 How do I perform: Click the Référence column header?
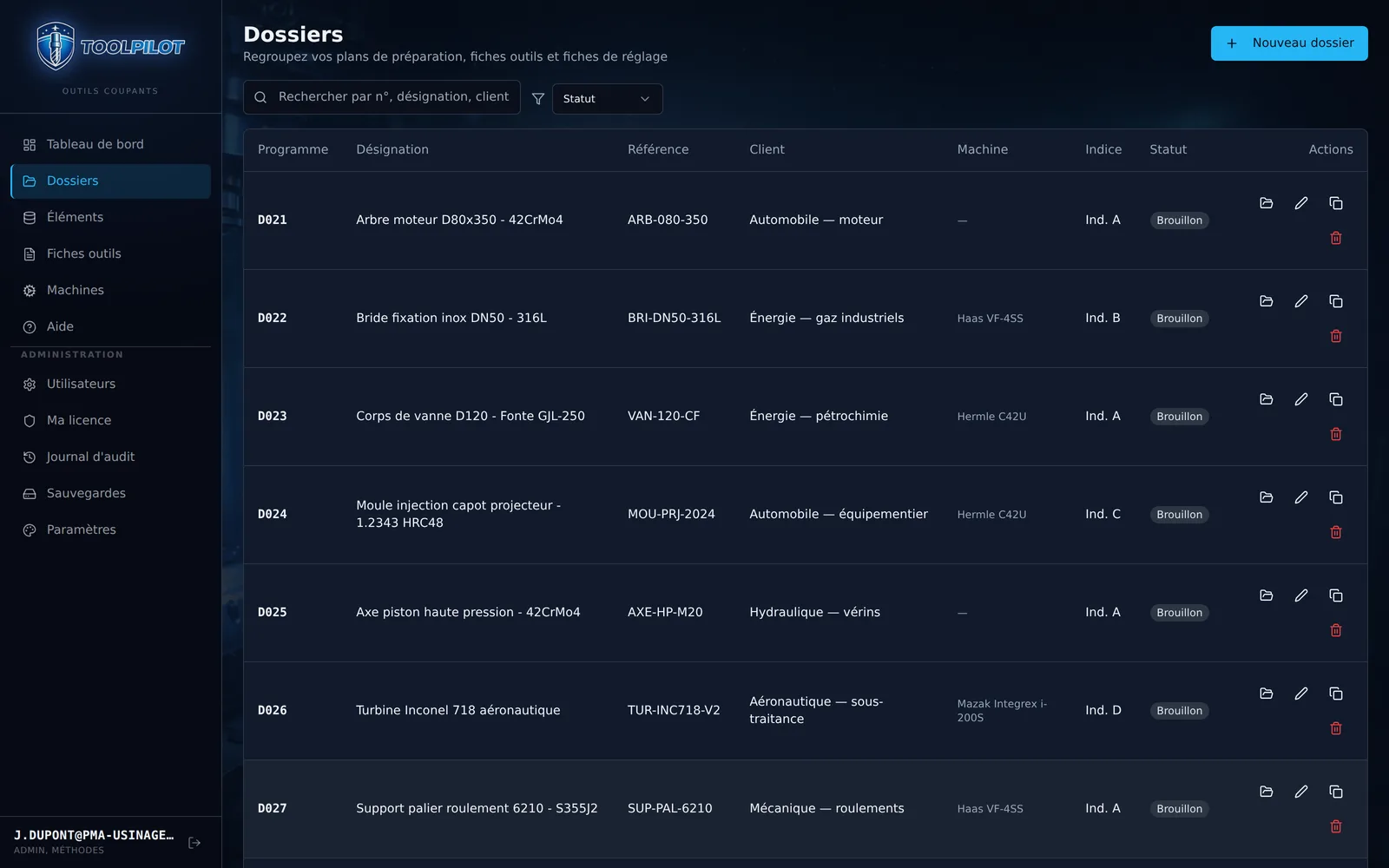tap(658, 149)
